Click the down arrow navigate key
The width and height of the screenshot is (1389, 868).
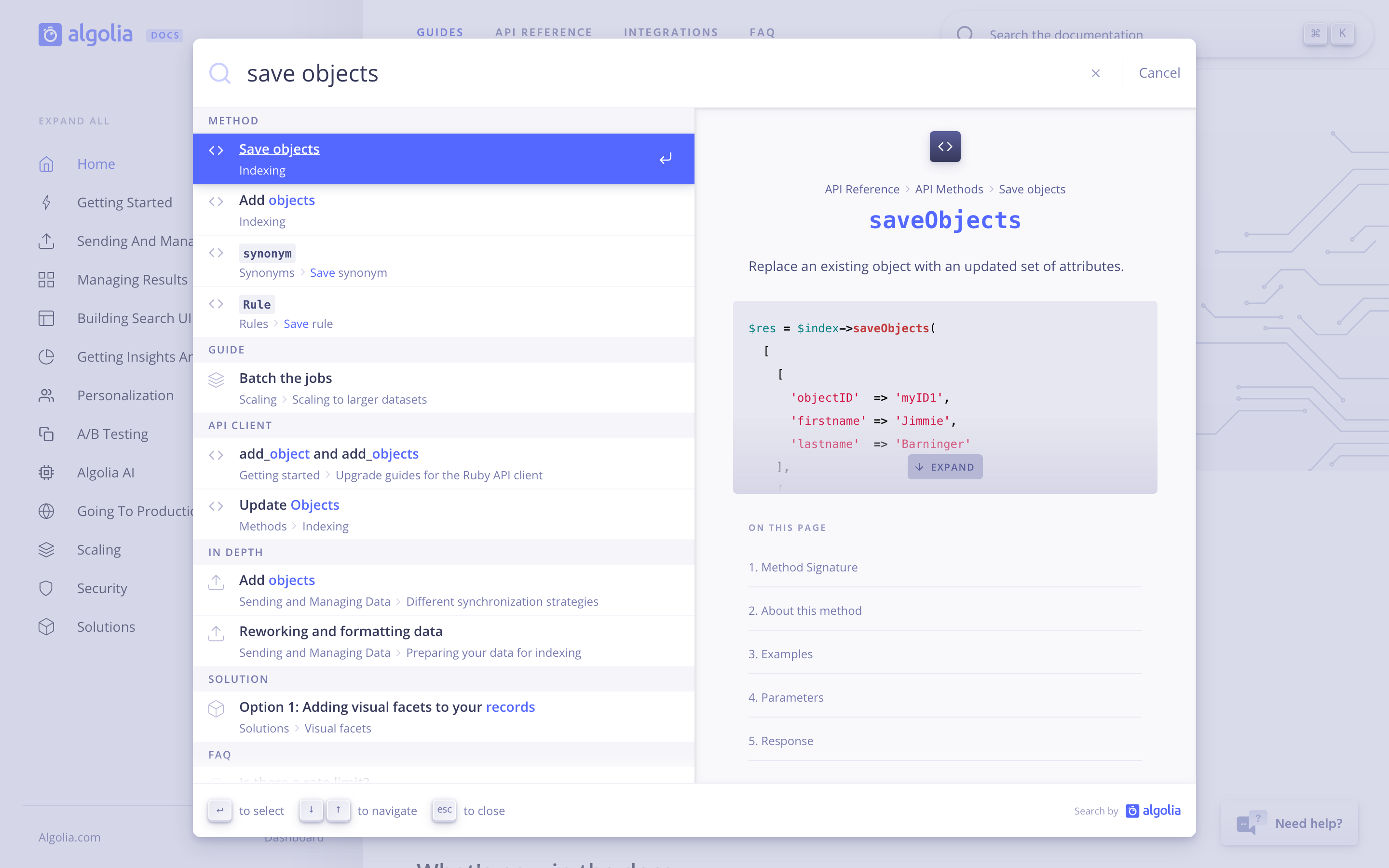pyautogui.click(x=311, y=810)
